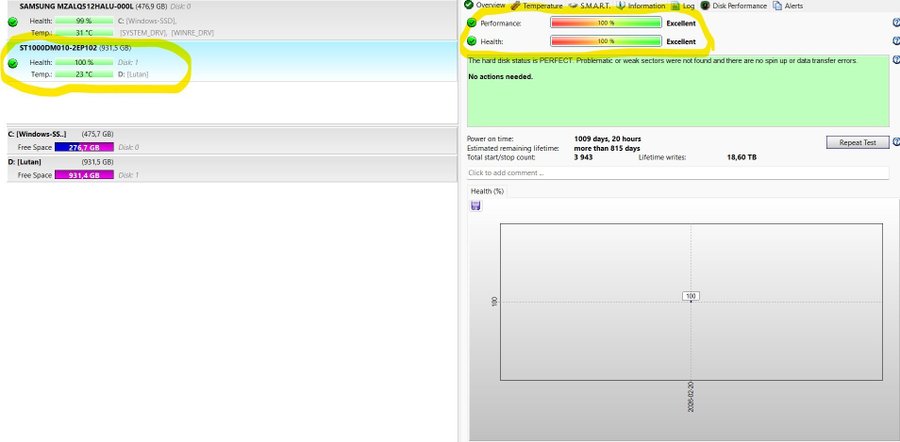The height and width of the screenshot is (442, 900).
Task: Click the Information tab icon
Action: pyautogui.click(x=621, y=6)
